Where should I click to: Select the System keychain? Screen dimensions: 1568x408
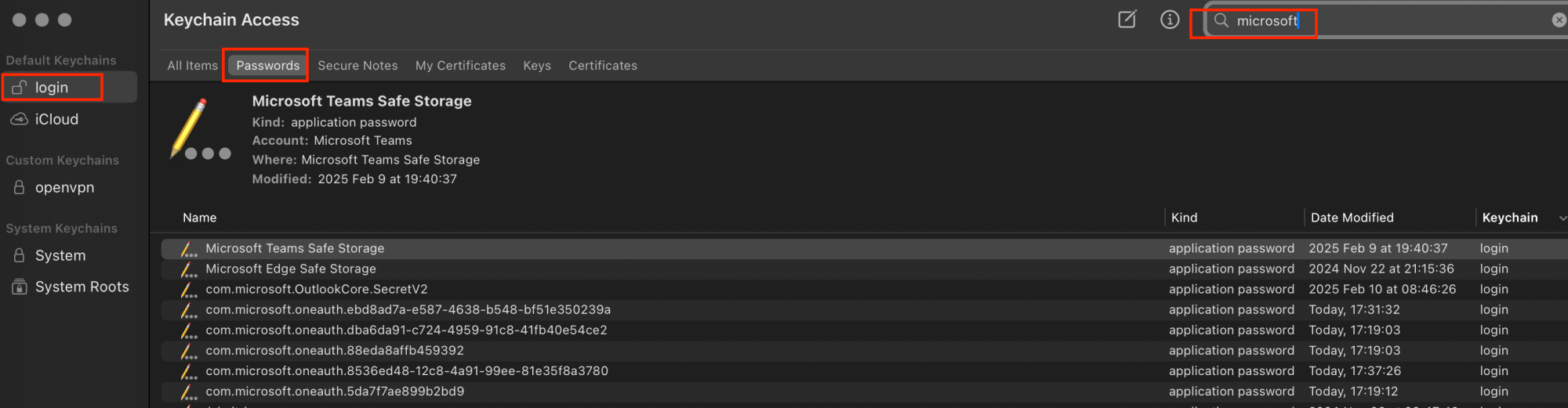tap(69, 255)
